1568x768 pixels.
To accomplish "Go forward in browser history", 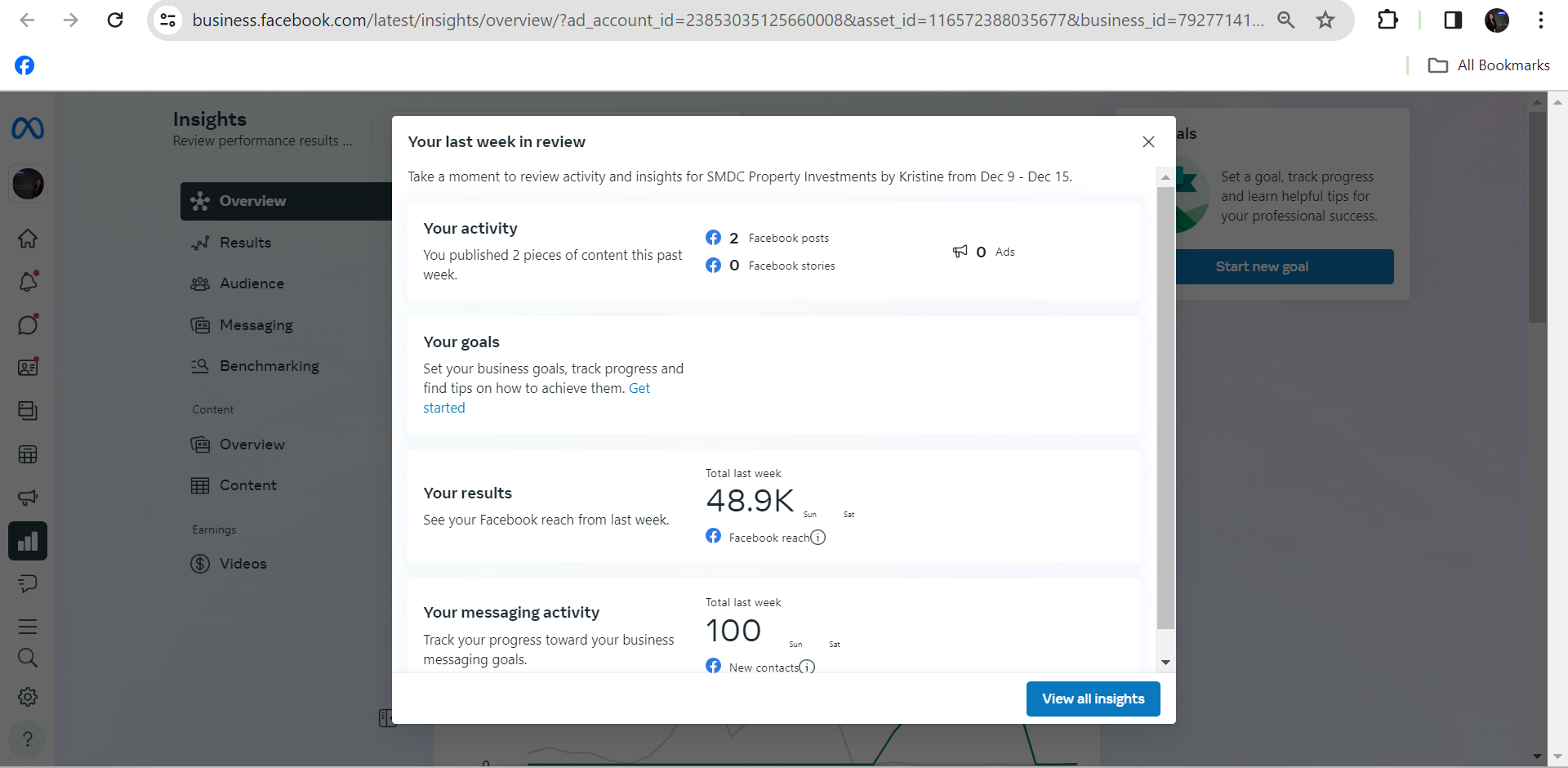I will pos(71,20).
